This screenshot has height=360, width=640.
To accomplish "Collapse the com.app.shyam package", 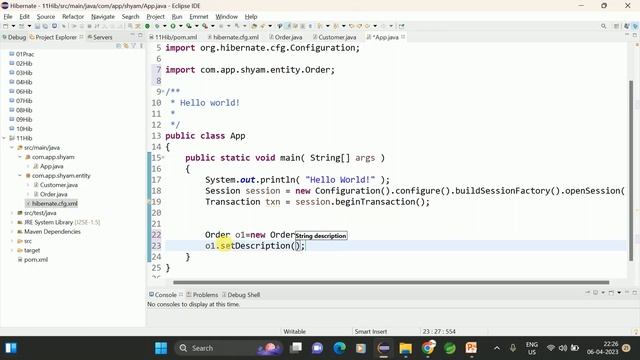I will coord(20,157).
